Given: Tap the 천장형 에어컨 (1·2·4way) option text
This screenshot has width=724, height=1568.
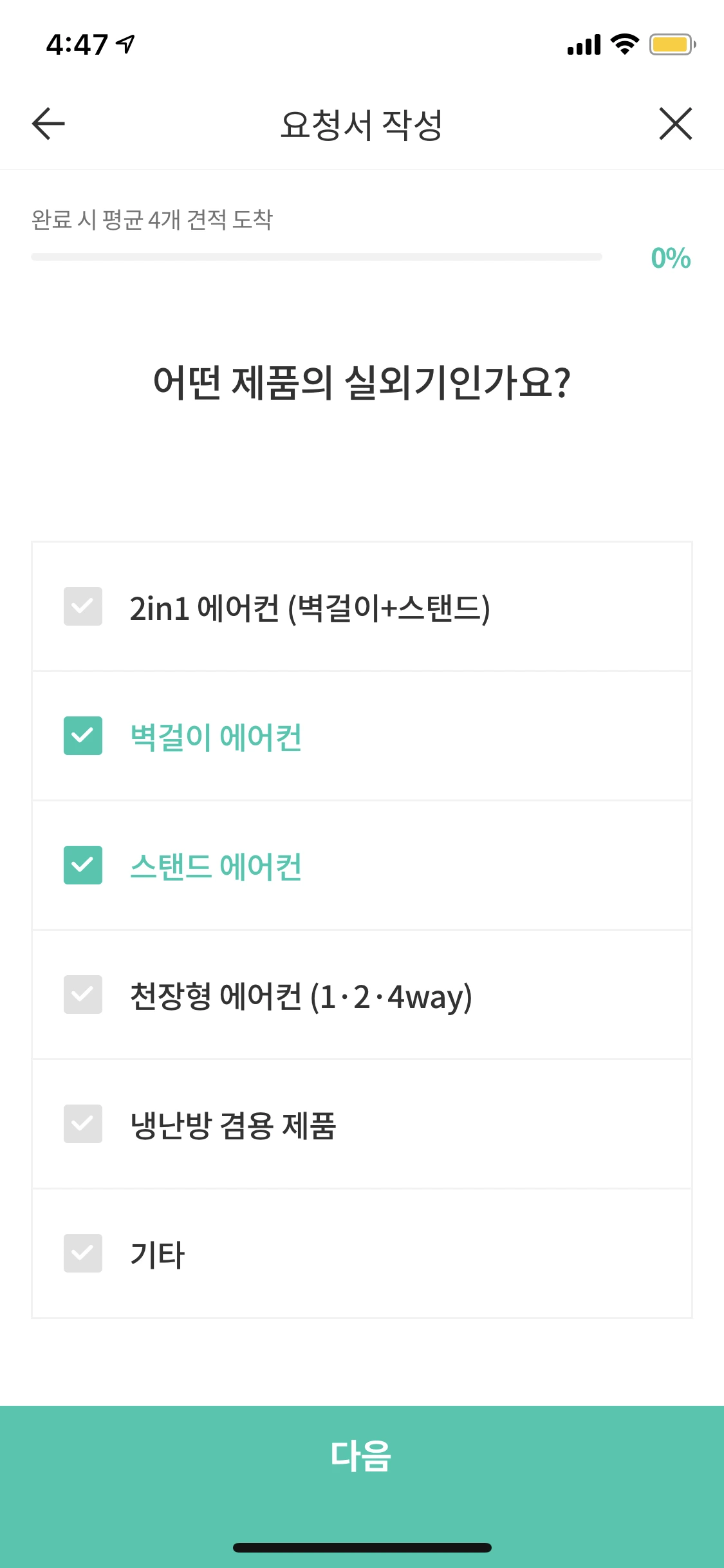Looking at the screenshot, I should (x=301, y=996).
